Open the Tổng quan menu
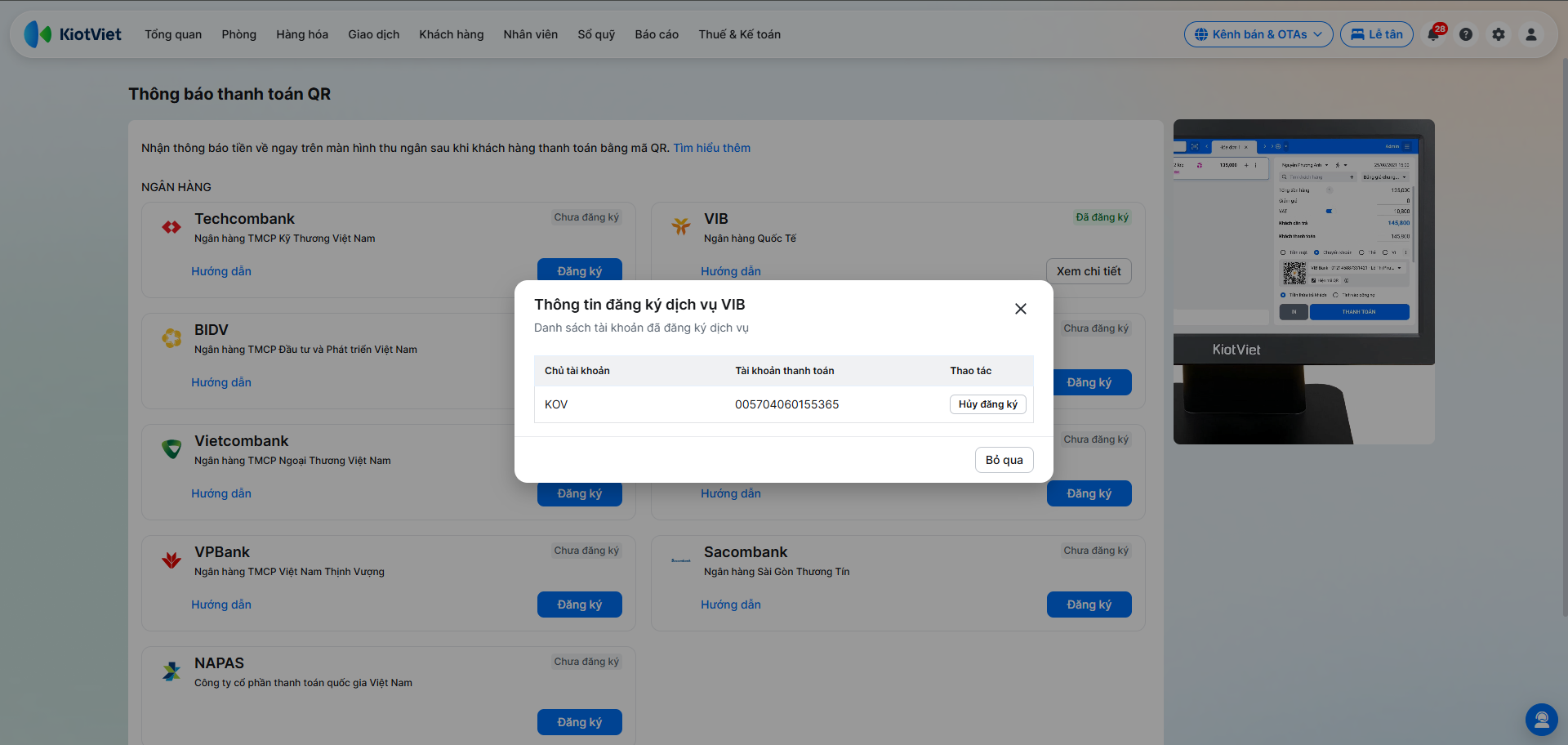 pos(173,34)
